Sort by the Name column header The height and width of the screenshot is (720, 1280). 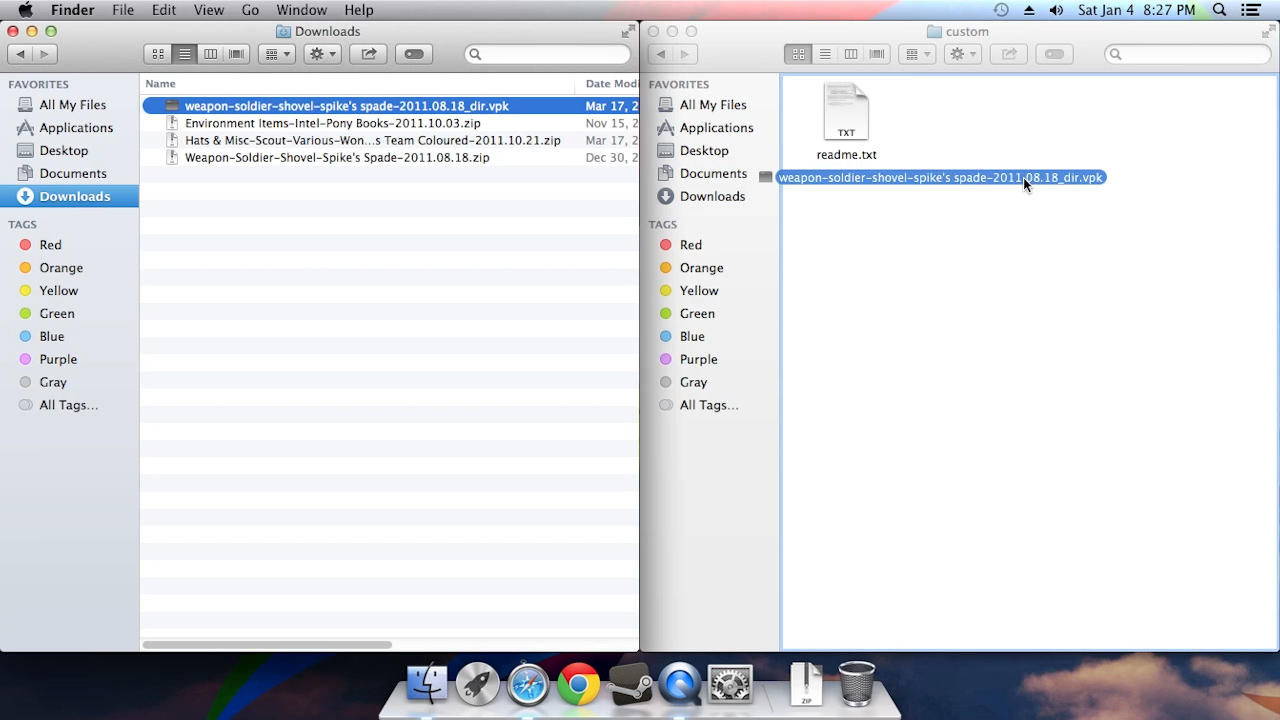pos(358,84)
